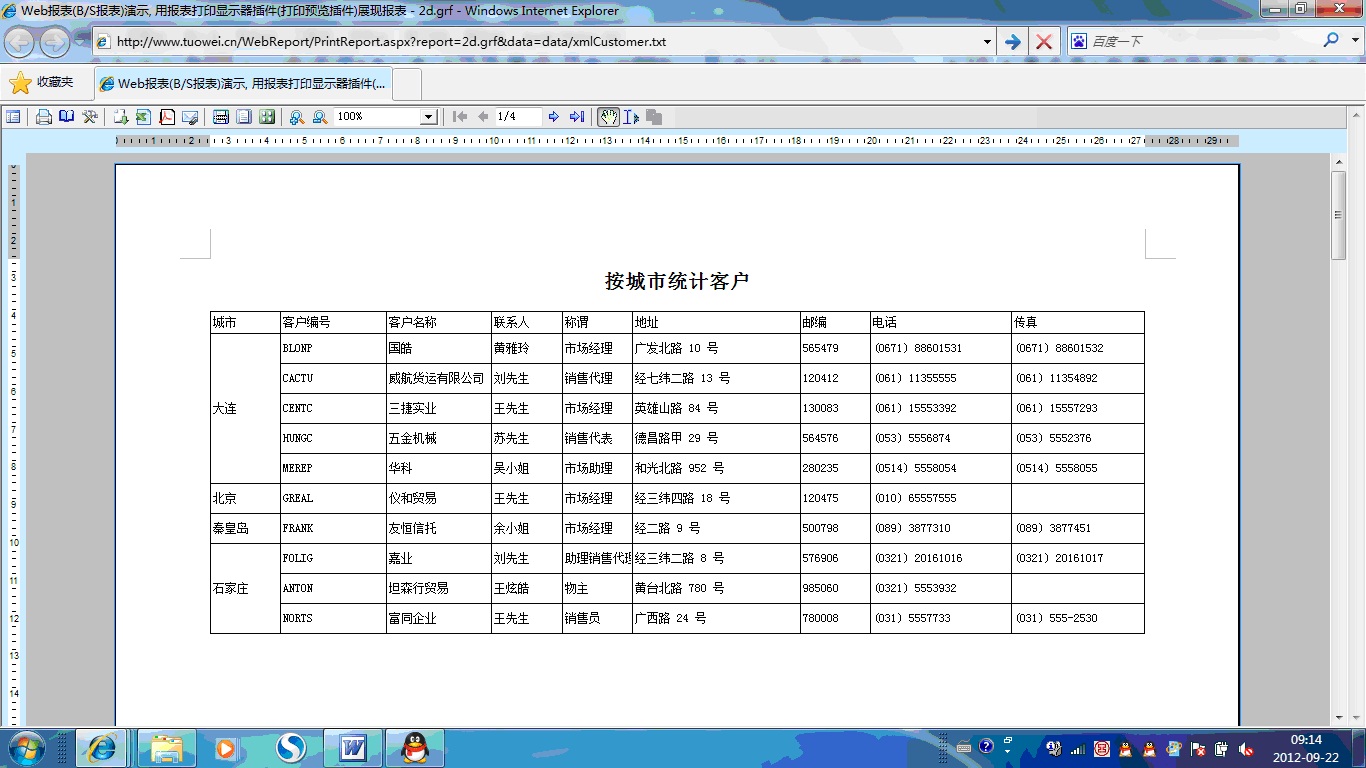
Task: Jump to the last report page
Action: (x=577, y=117)
